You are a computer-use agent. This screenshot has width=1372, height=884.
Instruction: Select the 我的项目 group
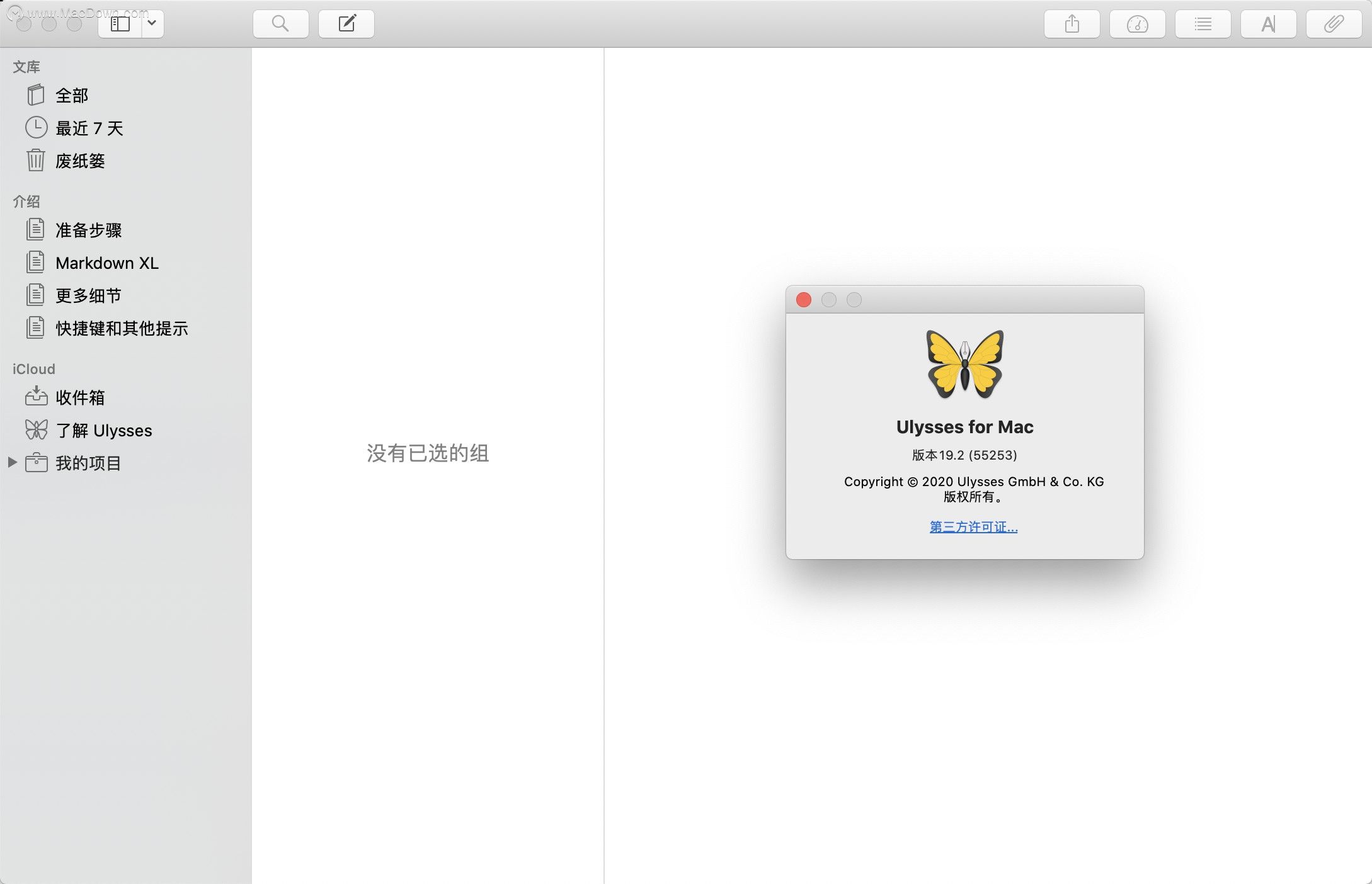[126, 463]
